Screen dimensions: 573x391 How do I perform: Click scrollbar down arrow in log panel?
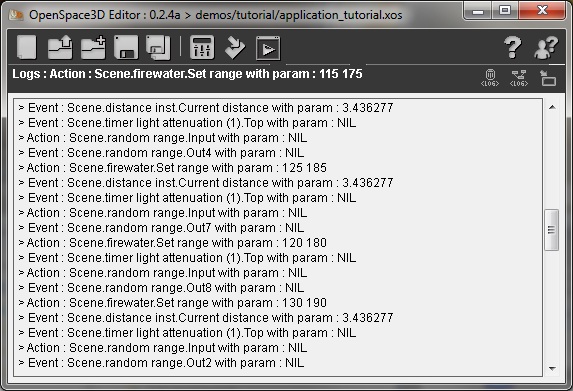pos(553,368)
